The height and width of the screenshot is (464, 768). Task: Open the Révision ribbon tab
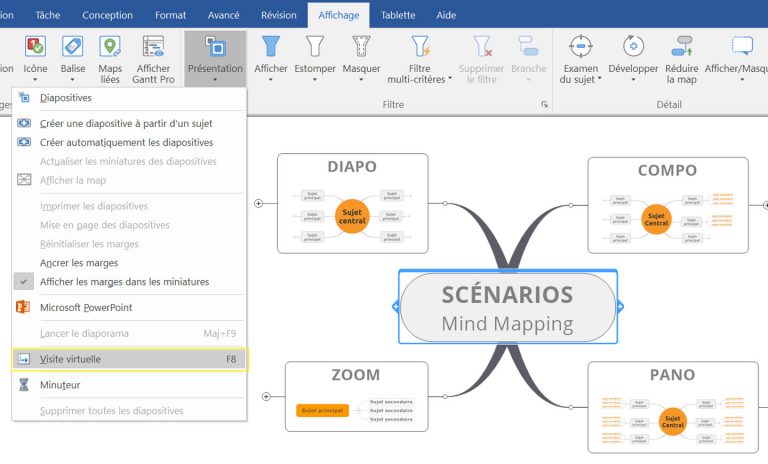pyautogui.click(x=278, y=15)
